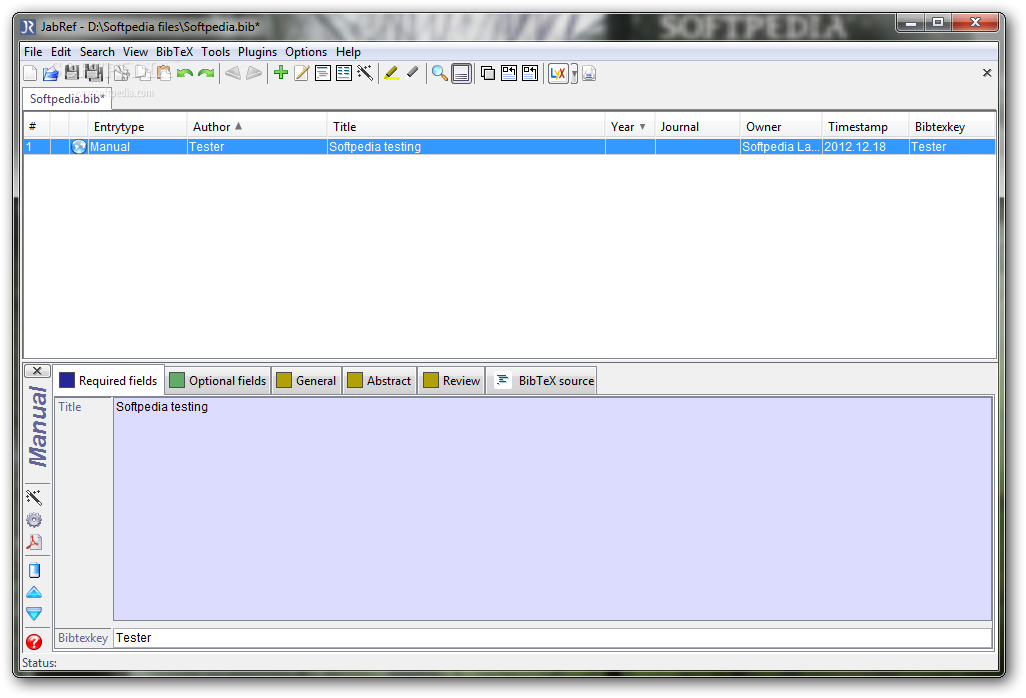The height and width of the screenshot is (698, 1026).
Task: Open the General tab
Action: tap(306, 381)
